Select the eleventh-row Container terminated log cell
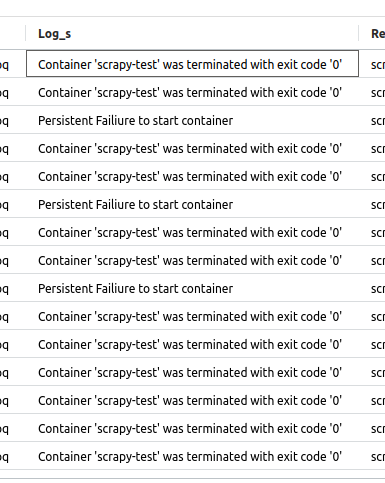 coord(192,344)
